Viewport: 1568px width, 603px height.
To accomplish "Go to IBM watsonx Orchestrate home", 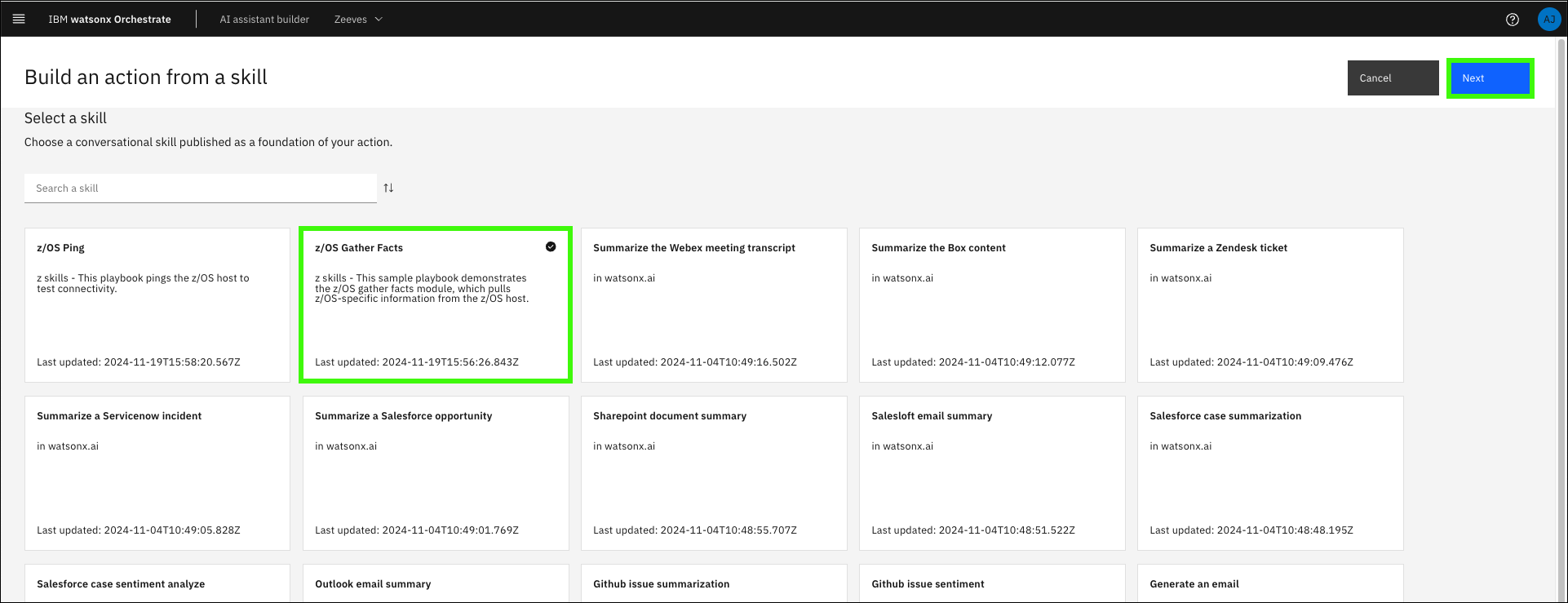I will 109,20.
